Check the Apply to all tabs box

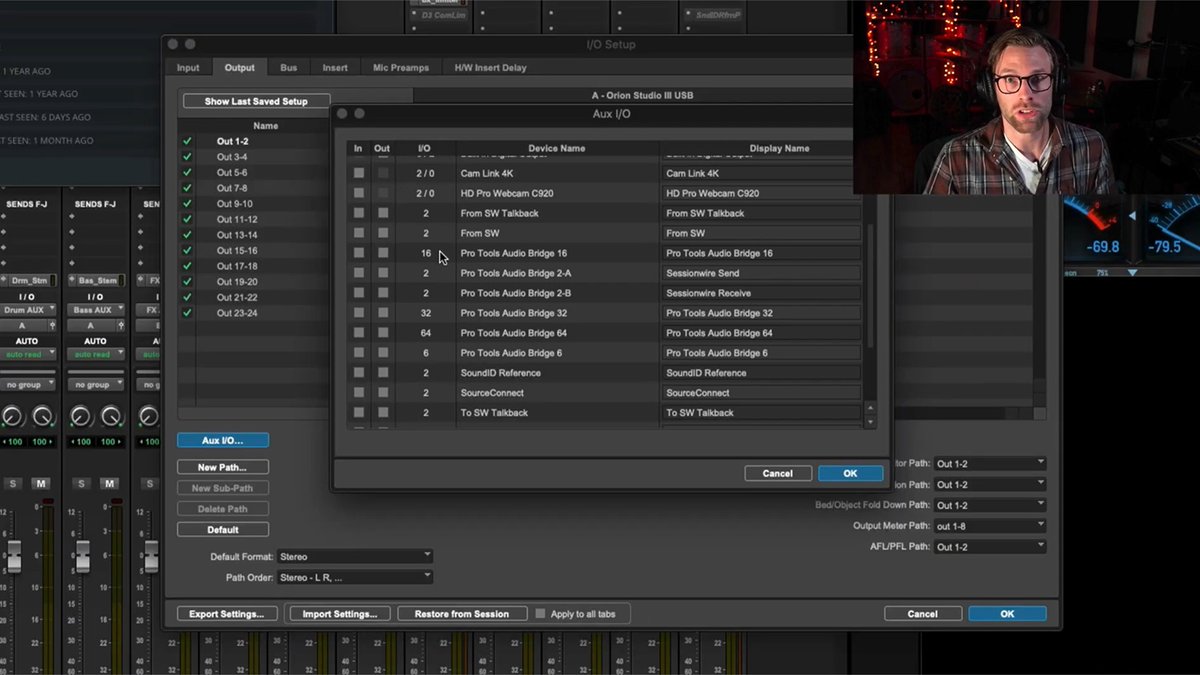pos(541,614)
